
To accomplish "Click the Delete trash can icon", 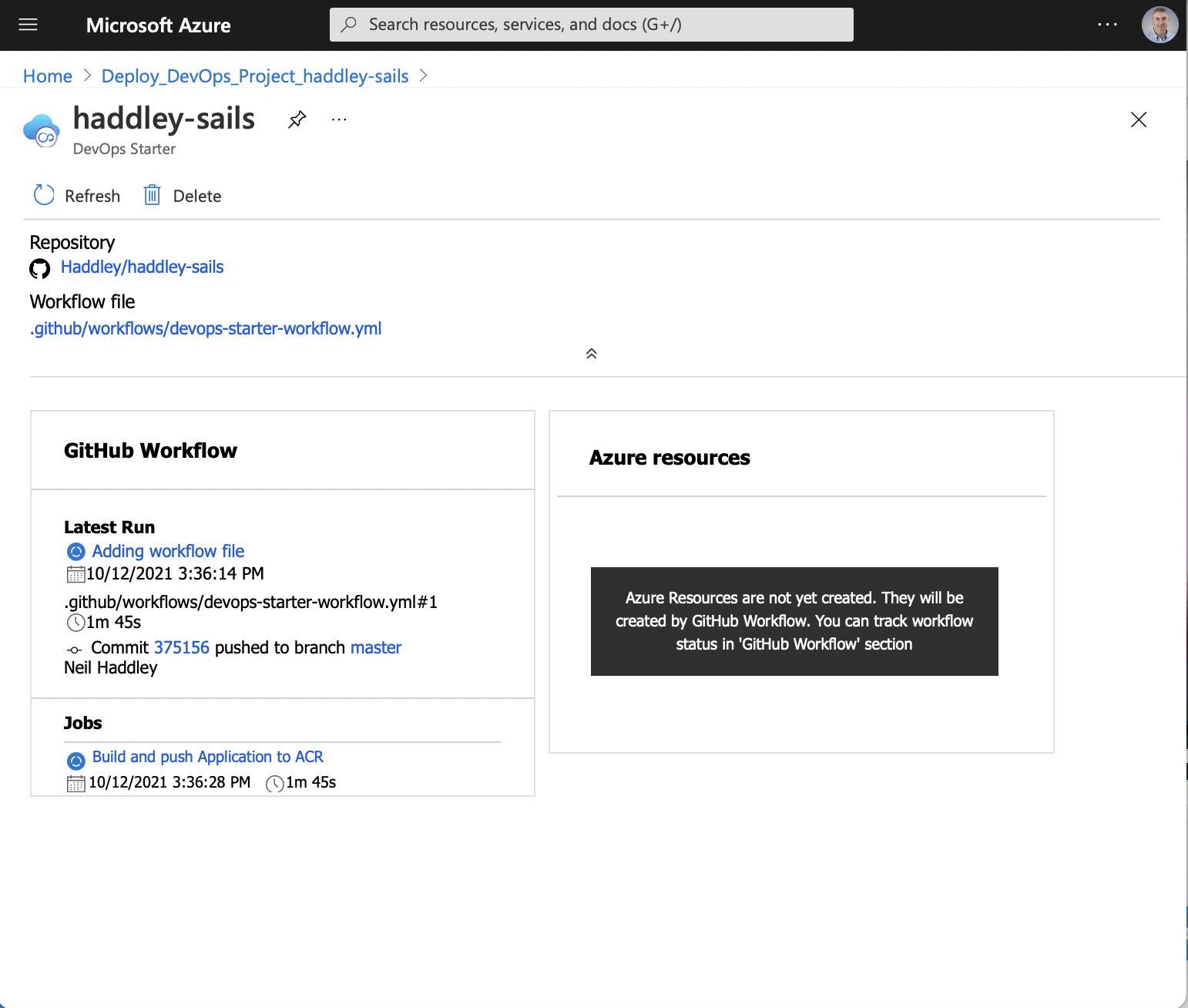I will click(152, 195).
